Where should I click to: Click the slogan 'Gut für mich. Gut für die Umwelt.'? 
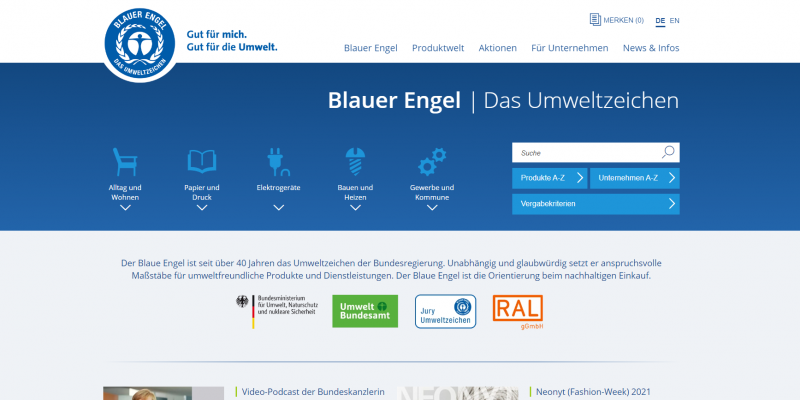coord(232,41)
